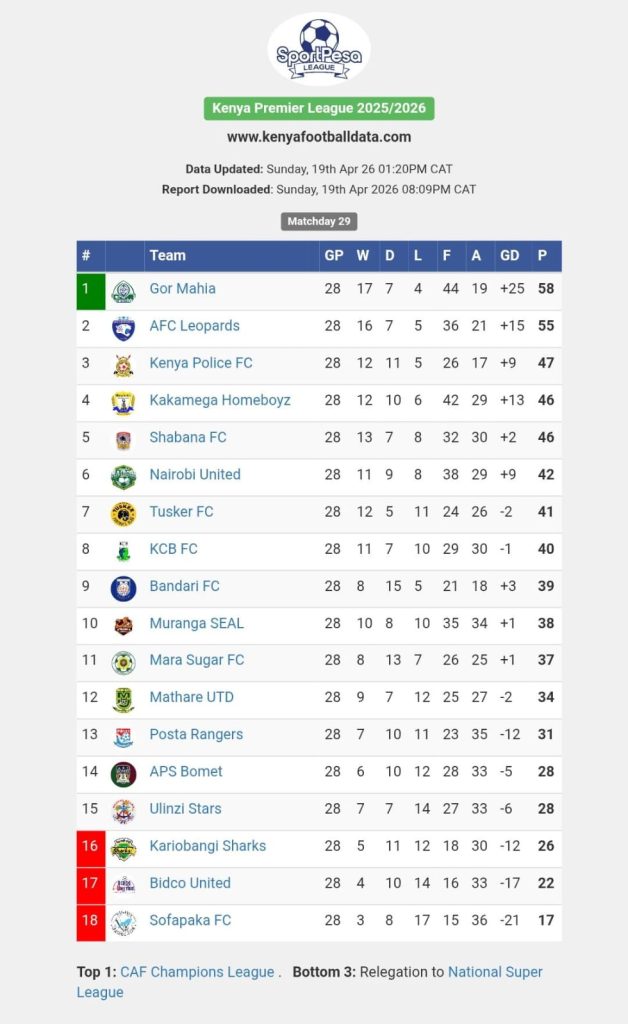Click the Tusker FC club crest
The image size is (628, 1024).
(x=123, y=513)
